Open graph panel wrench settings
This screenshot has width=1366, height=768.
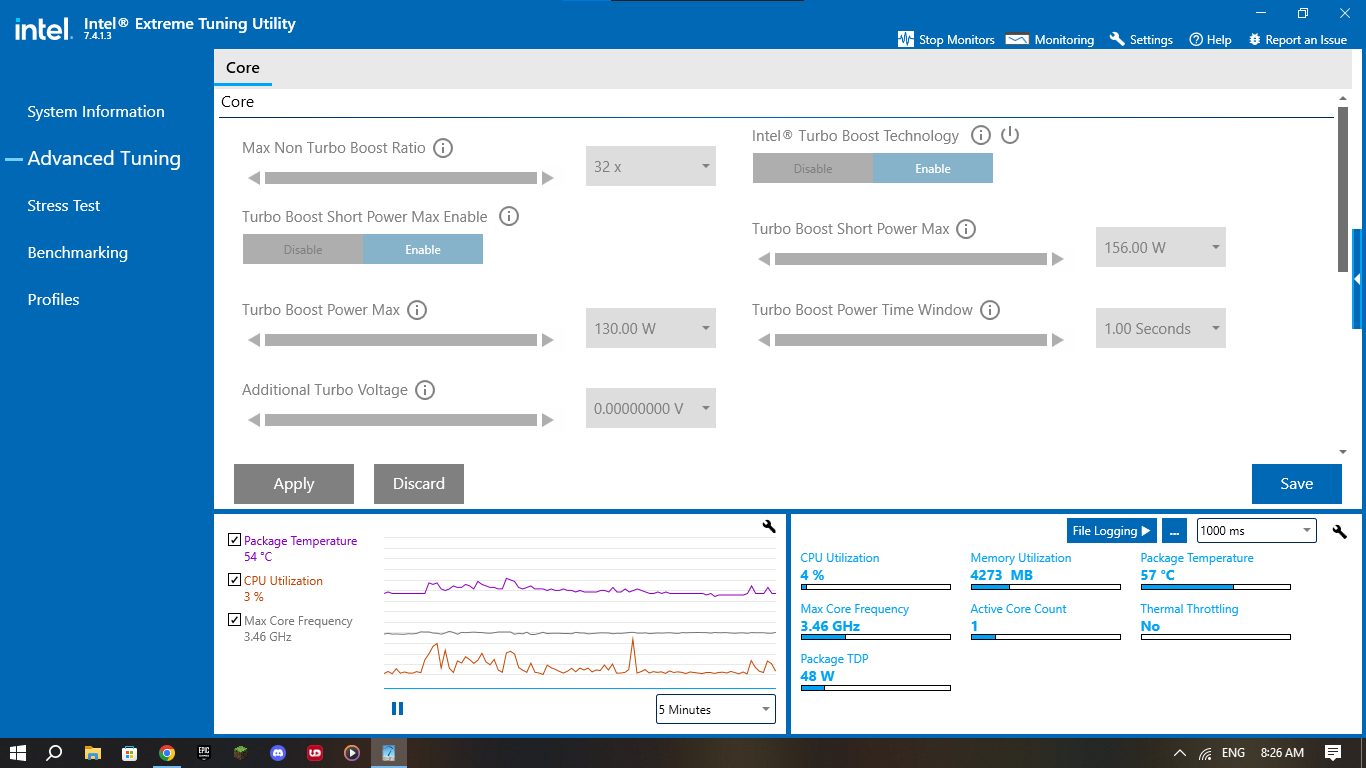click(x=769, y=526)
